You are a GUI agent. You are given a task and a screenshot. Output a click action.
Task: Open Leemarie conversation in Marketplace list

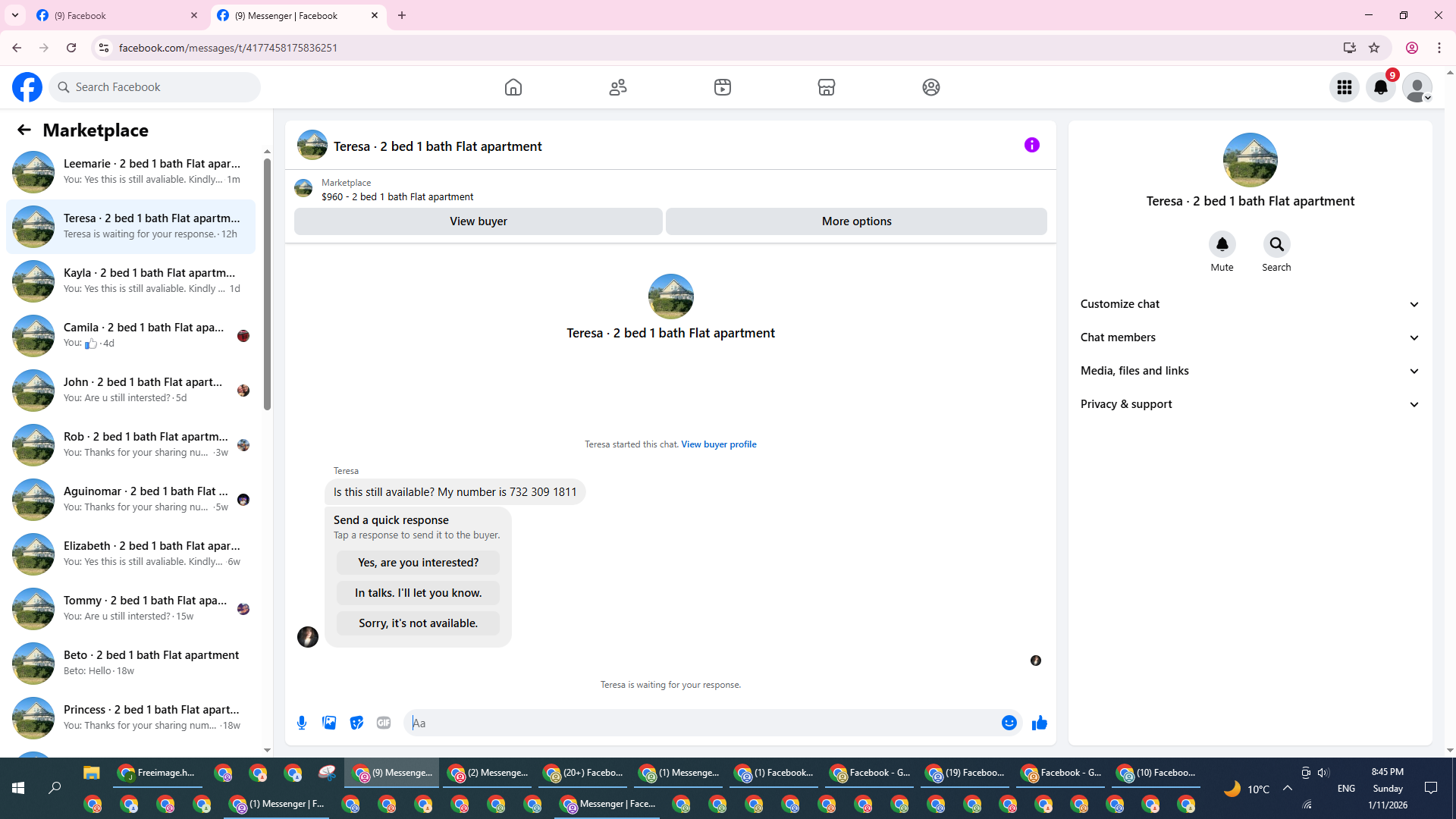click(x=130, y=171)
